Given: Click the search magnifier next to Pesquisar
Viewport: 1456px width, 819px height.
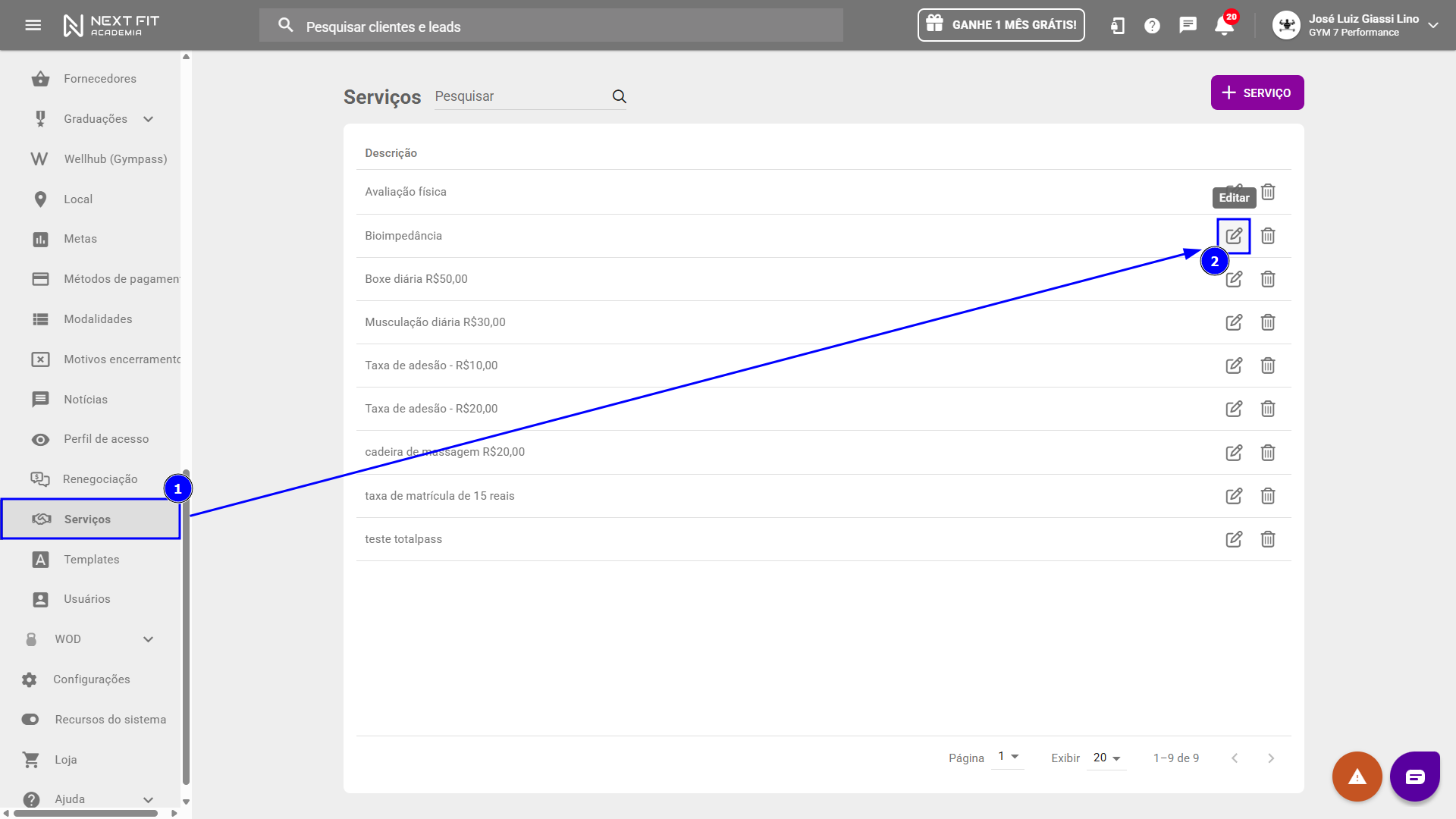Looking at the screenshot, I should pyautogui.click(x=620, y=96).
